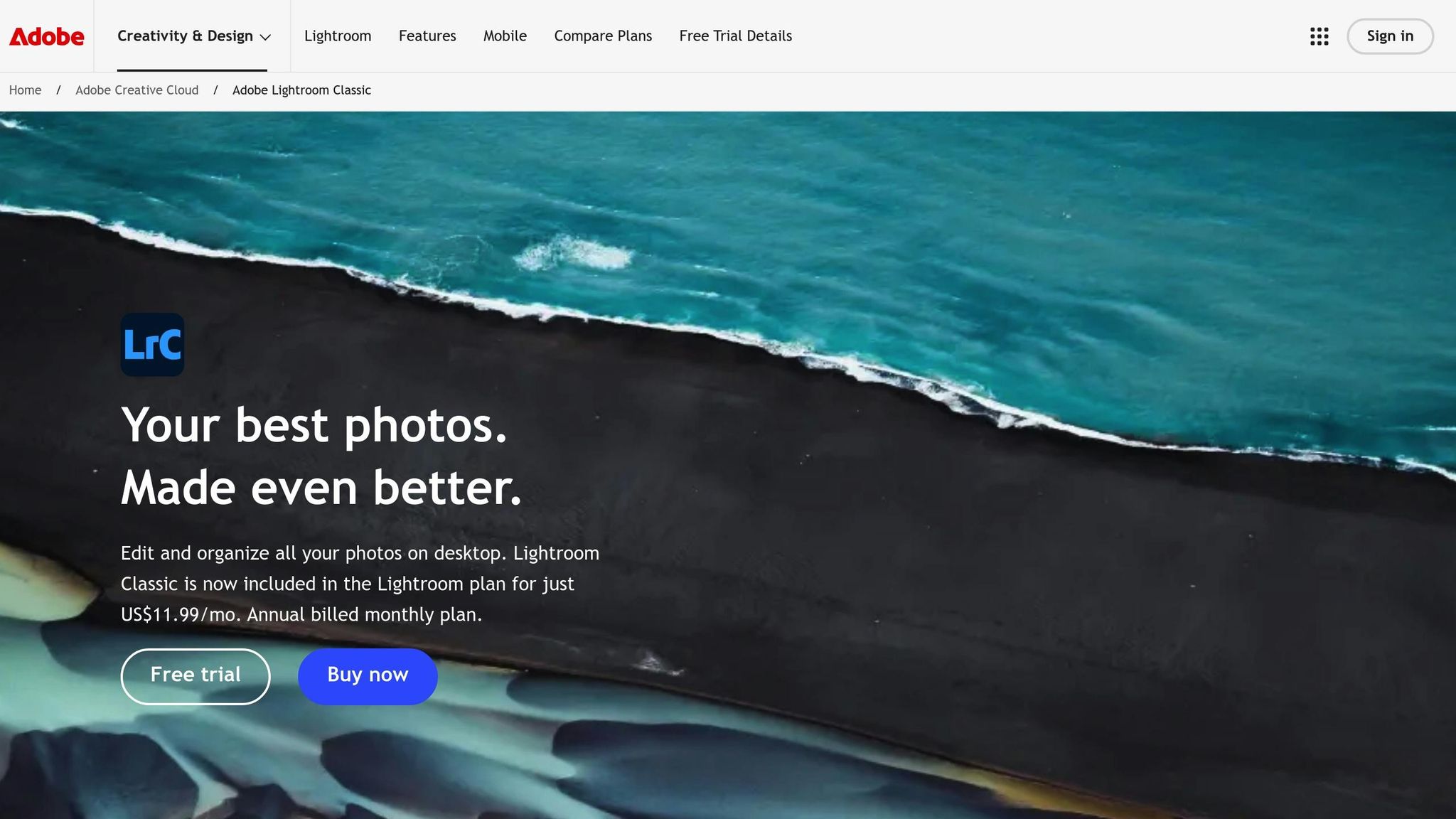Screen dimensions: 1456x819
Task: Open Adobe Creative Cloud breadcrumb link
Action: tap(136, 90)
